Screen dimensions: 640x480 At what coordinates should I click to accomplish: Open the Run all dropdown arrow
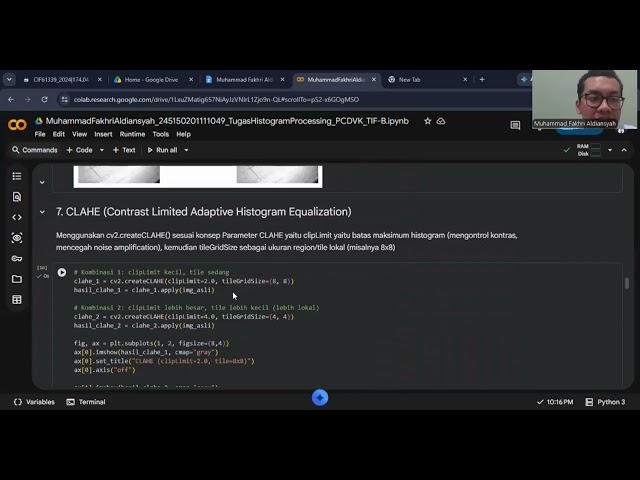coord(186,150)
